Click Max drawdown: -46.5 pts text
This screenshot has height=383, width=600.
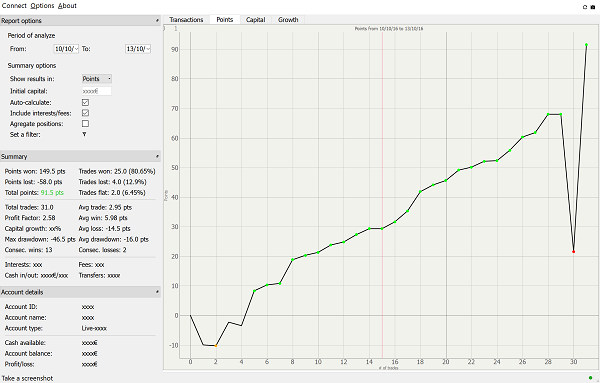pyautogui.click(x=40, y=239)
